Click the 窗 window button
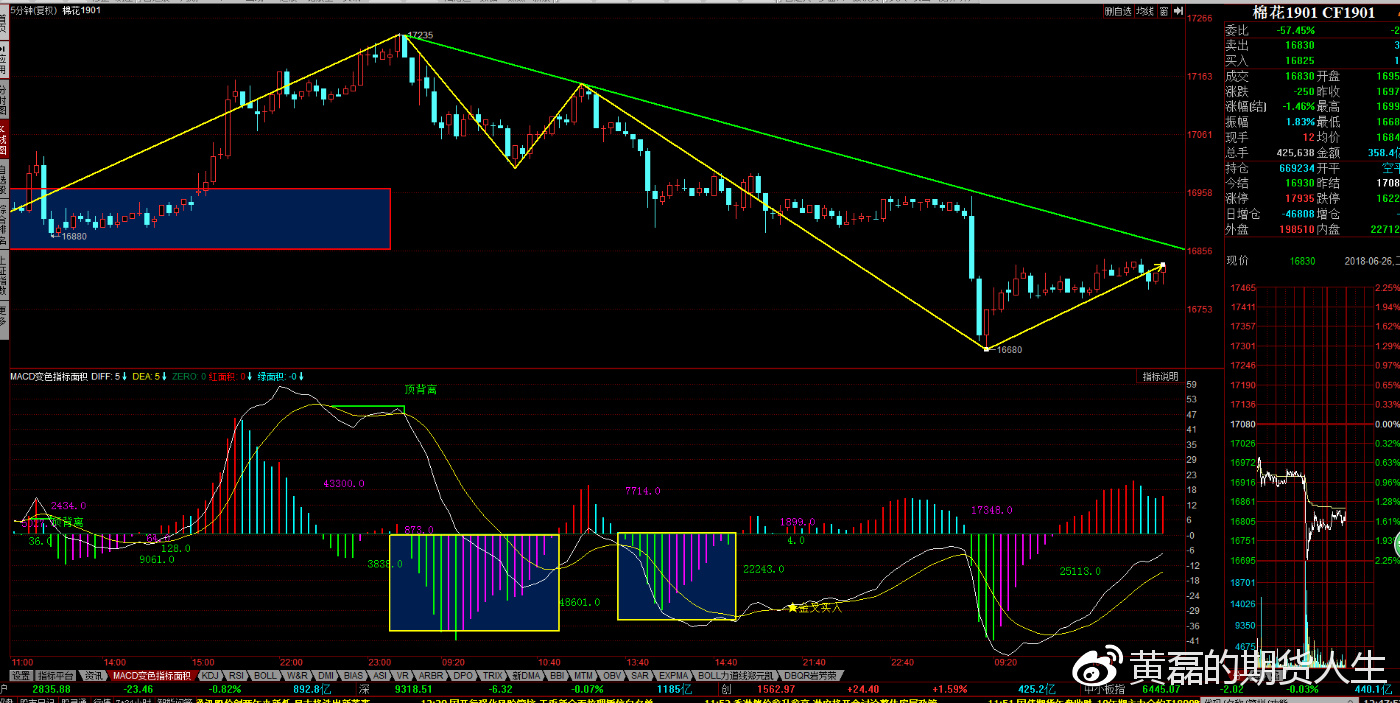1400x703 pixels. pos(1163,11)
